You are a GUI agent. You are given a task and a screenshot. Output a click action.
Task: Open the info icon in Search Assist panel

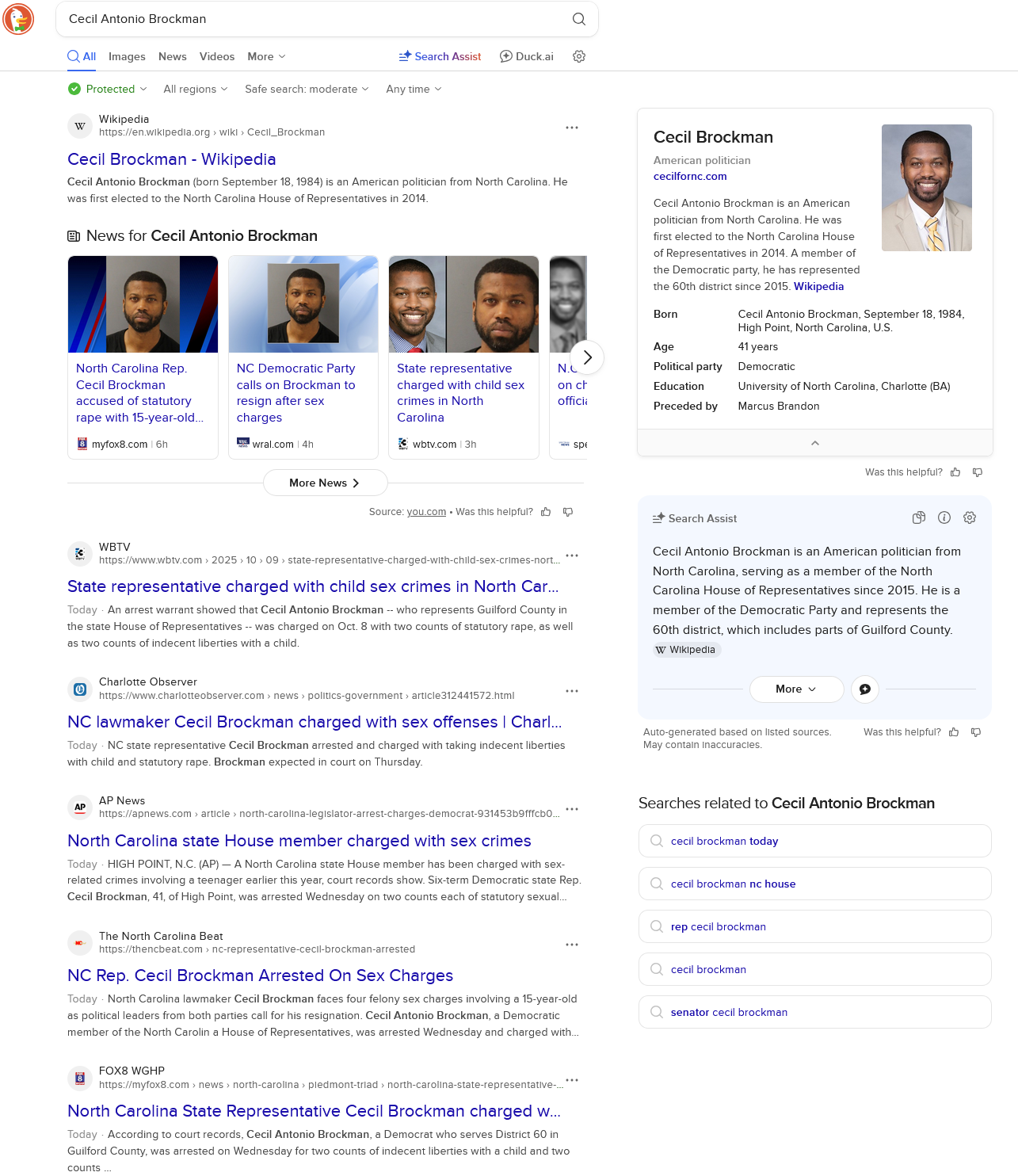click(x=944, y=517)
